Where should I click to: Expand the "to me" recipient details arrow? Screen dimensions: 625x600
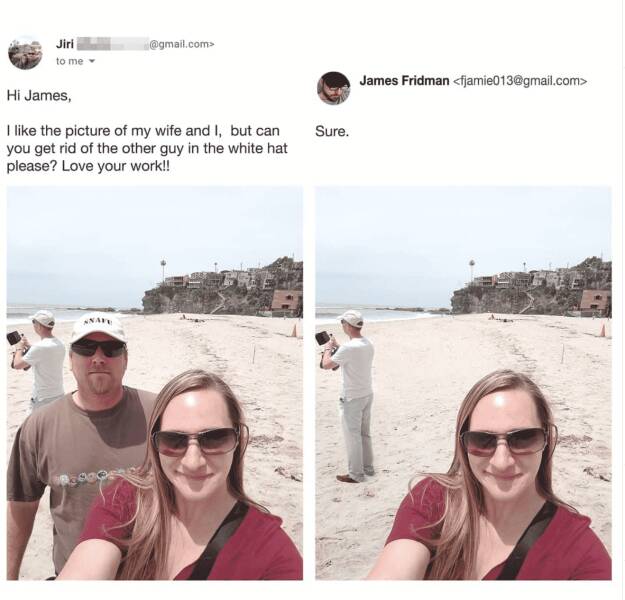[x=92, y=61]
